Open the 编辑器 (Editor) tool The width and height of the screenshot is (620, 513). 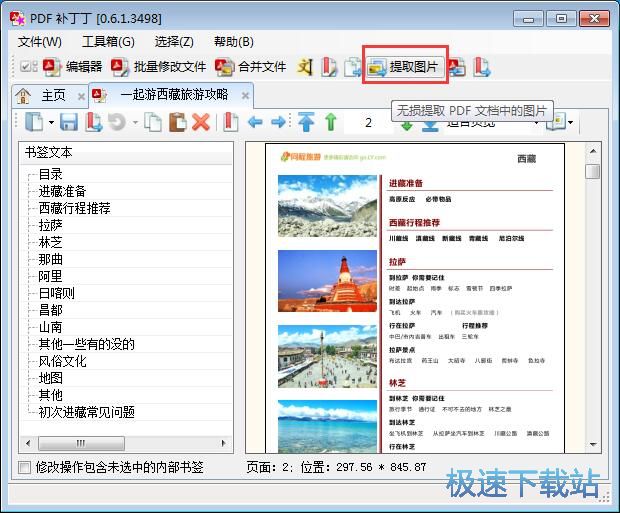tap(73, 66)
